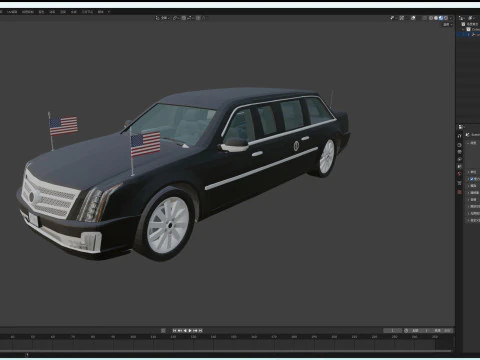Screen dimensions: 480x360
Task: Jump to timeline start frame
Action: (174, 331)
